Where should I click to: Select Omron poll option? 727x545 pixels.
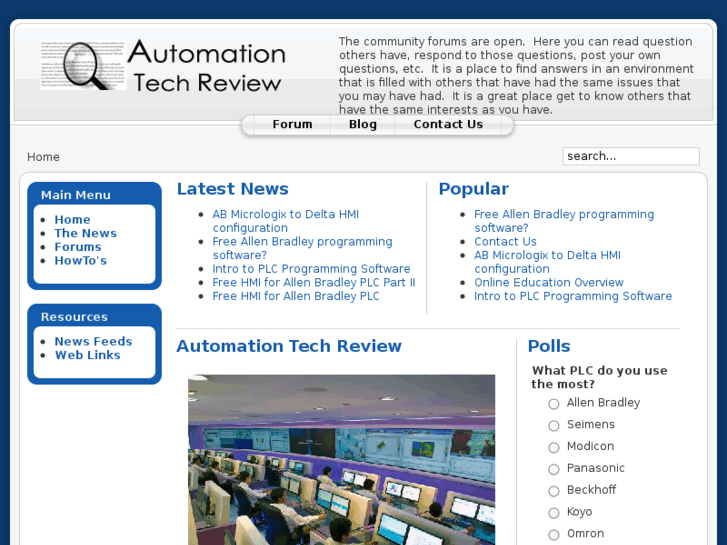pos(554,535)
